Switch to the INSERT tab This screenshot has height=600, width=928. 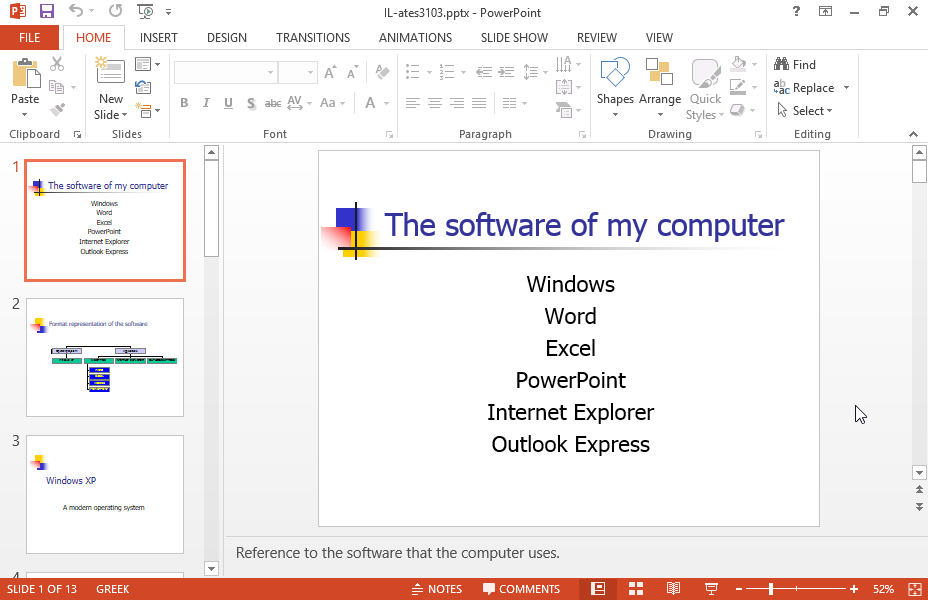[159, 38]
